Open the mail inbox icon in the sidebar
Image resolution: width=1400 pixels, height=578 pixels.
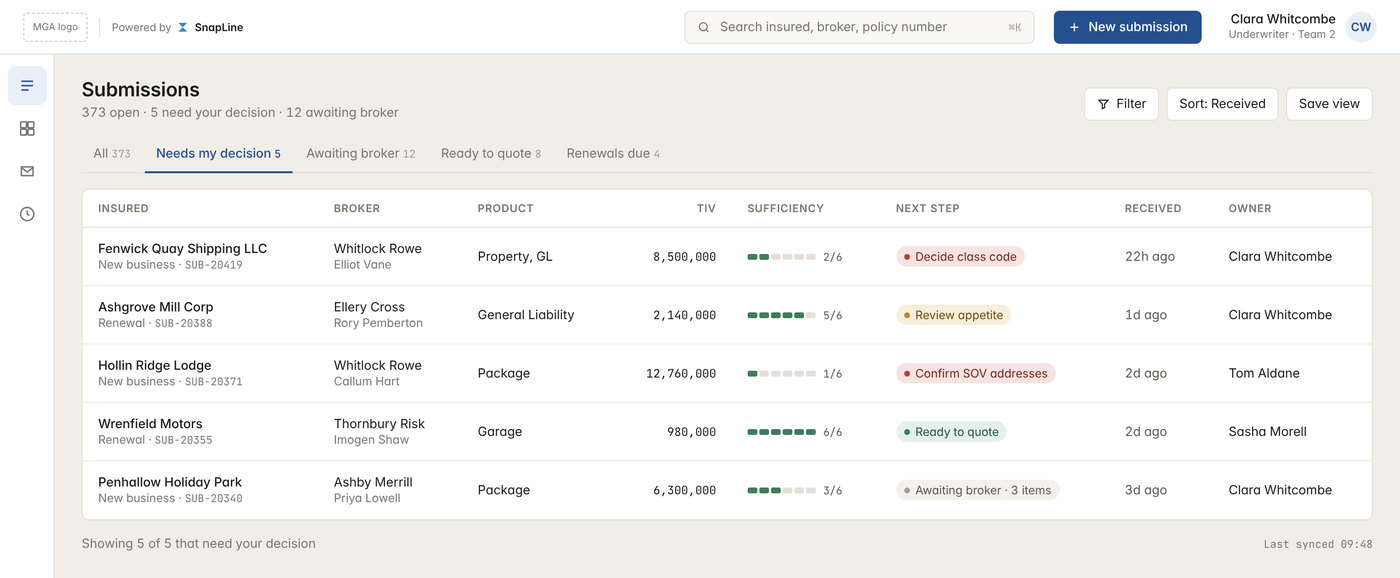point(27,172)
